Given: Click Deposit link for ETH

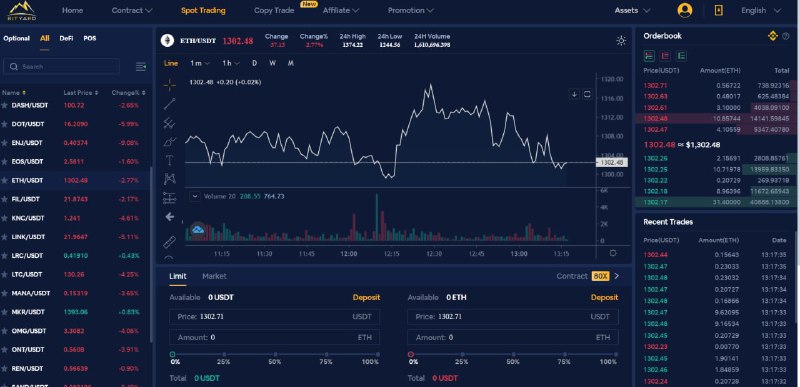Looking at the screenshot, I should tap(605, 297).
